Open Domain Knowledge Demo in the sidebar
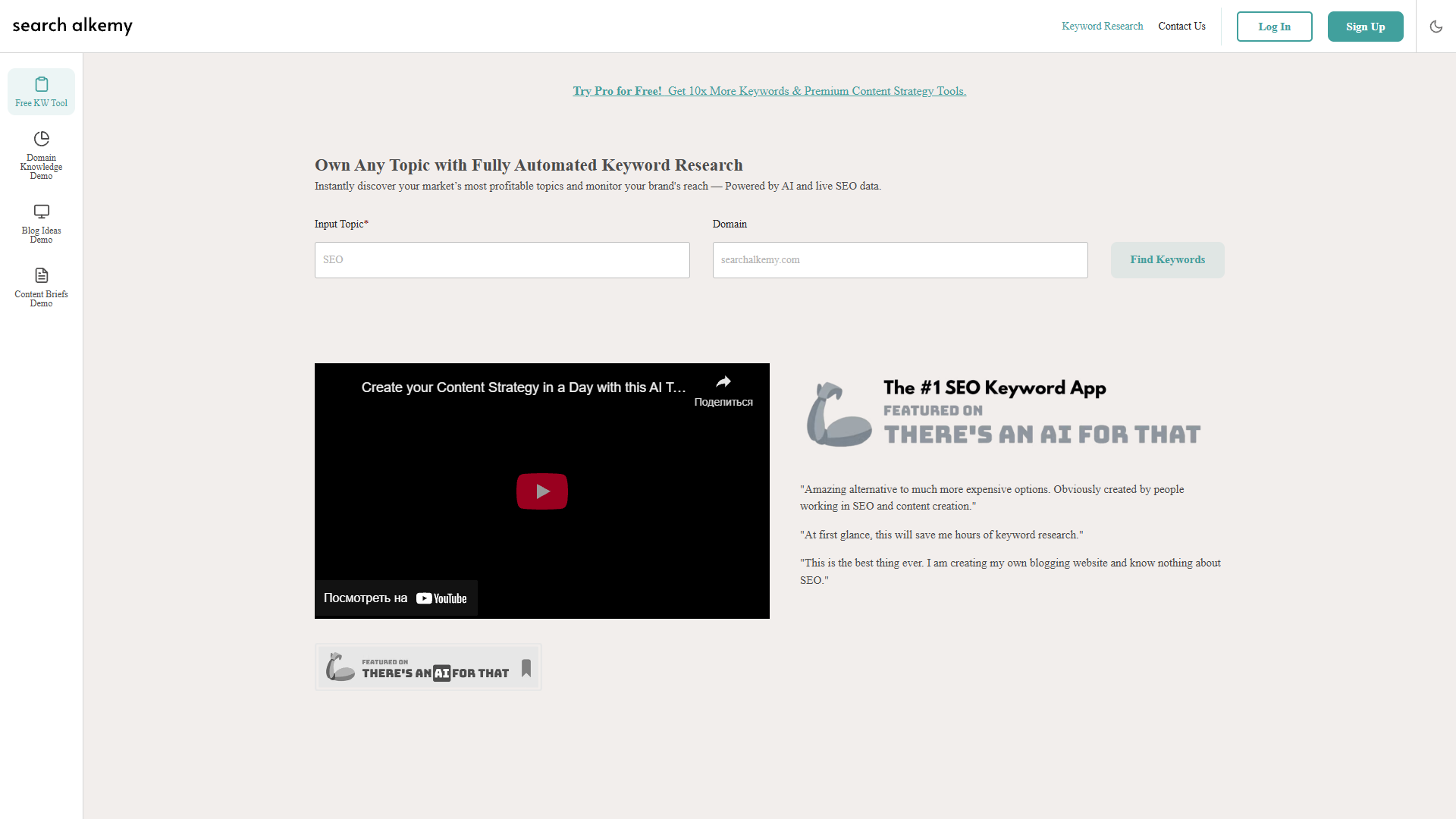Screen dimensions: 1456x819 click(x=42, y=155)
